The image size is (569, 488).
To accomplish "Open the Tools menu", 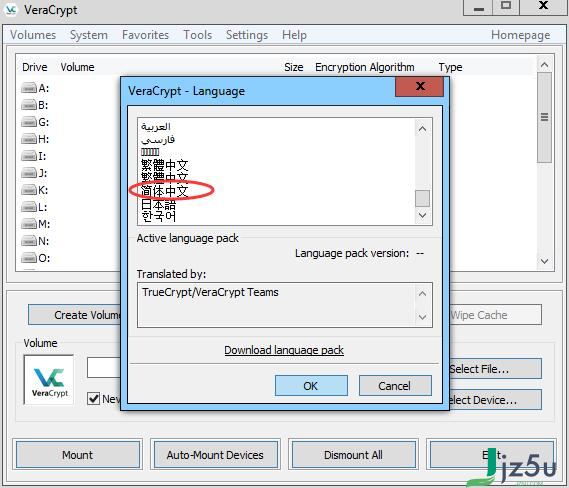I will coord(197,35).
